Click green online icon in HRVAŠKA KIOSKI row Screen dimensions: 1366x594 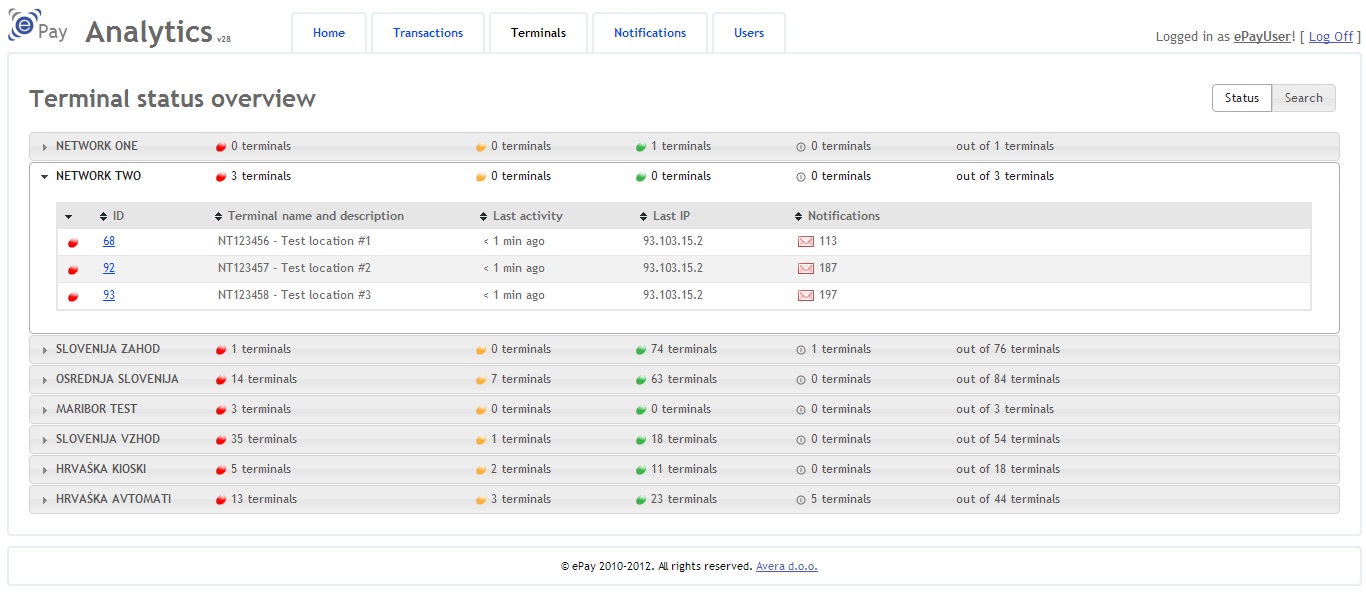[x=641, y=470]
